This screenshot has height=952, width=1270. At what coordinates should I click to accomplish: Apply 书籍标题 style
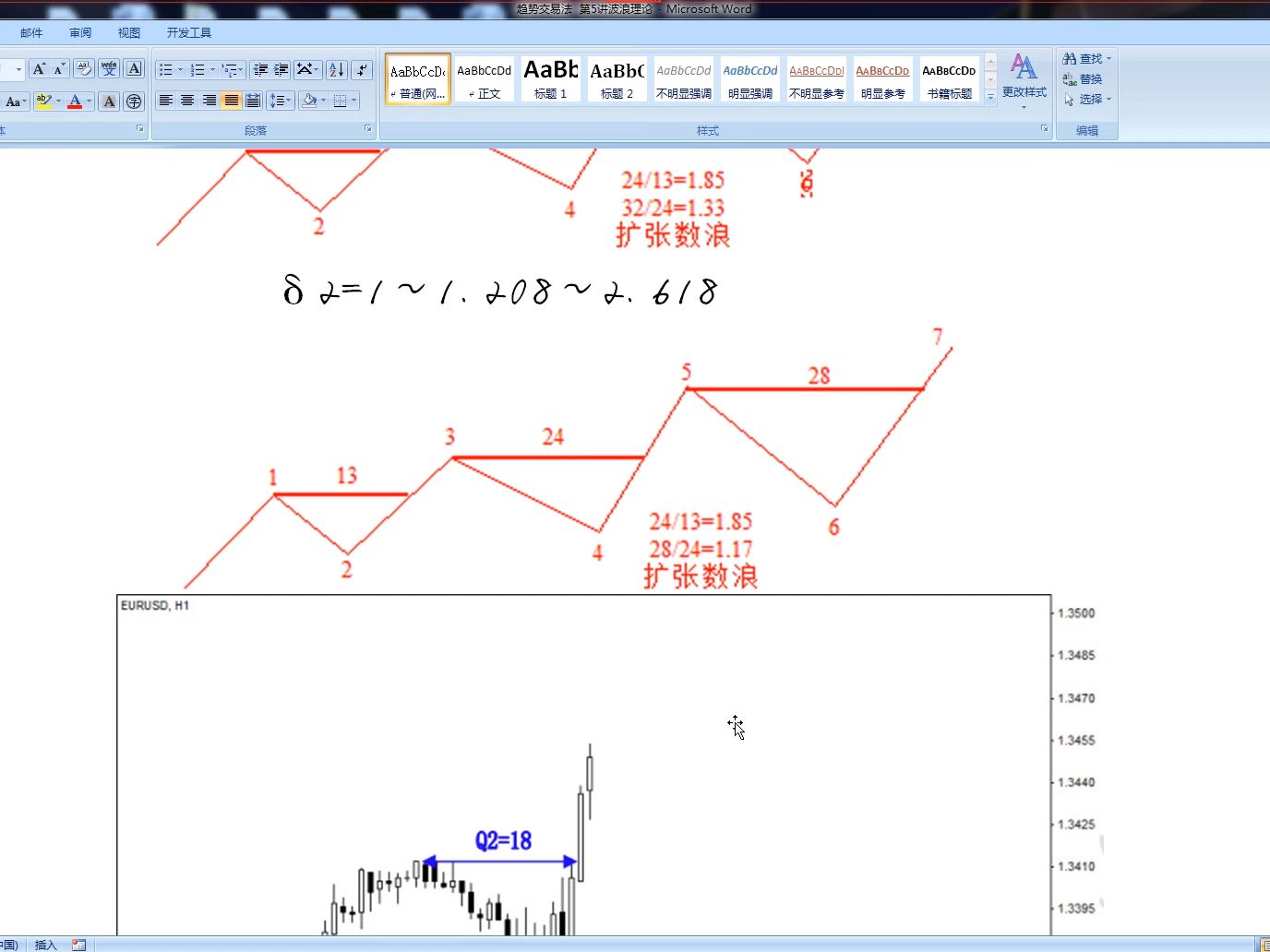tap(950, 79)
